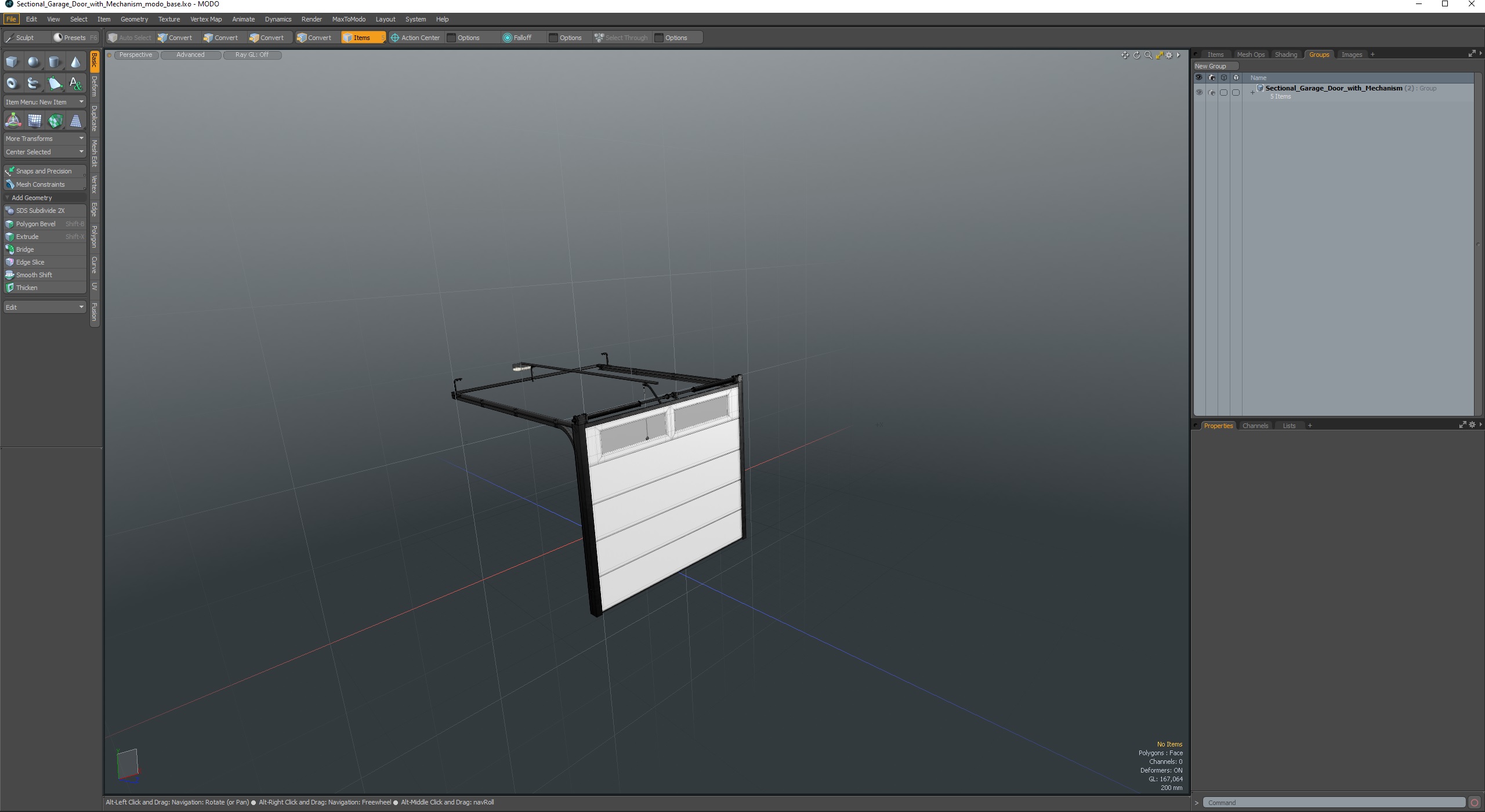
Task: Add a new tab next to Images
Action: [1372, 55]
